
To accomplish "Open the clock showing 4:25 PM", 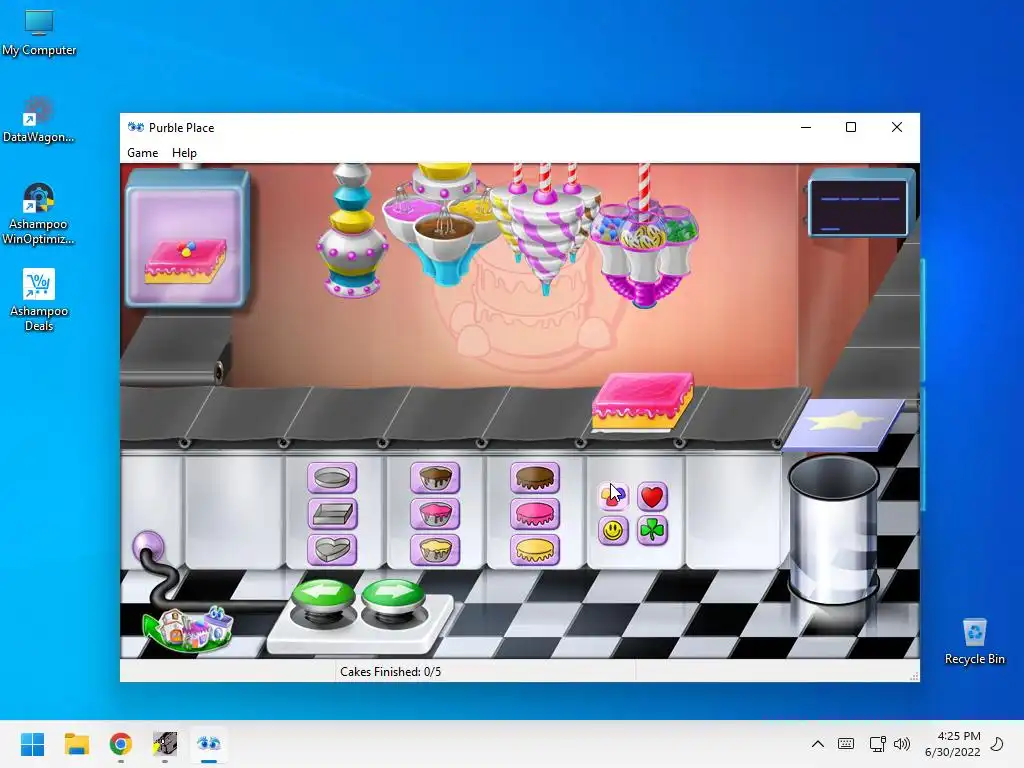I will [953, 744].
